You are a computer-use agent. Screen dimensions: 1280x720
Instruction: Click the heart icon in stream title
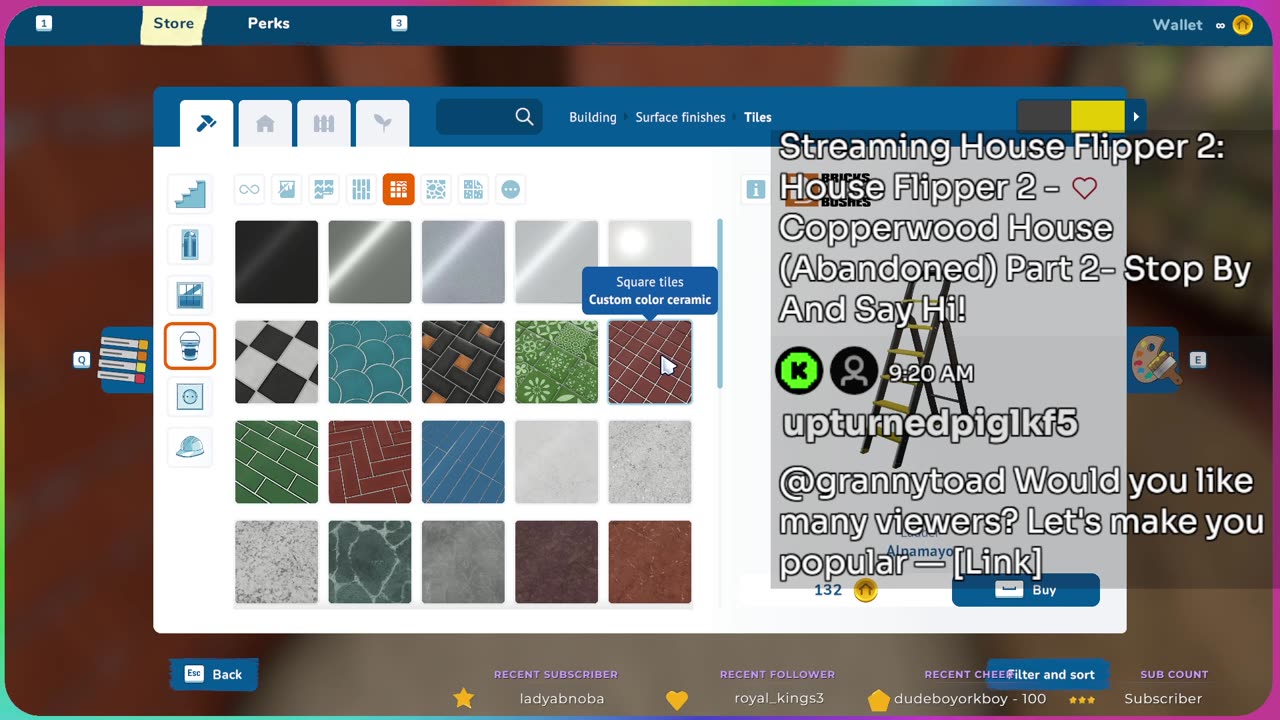click(x=1084, y=187)
